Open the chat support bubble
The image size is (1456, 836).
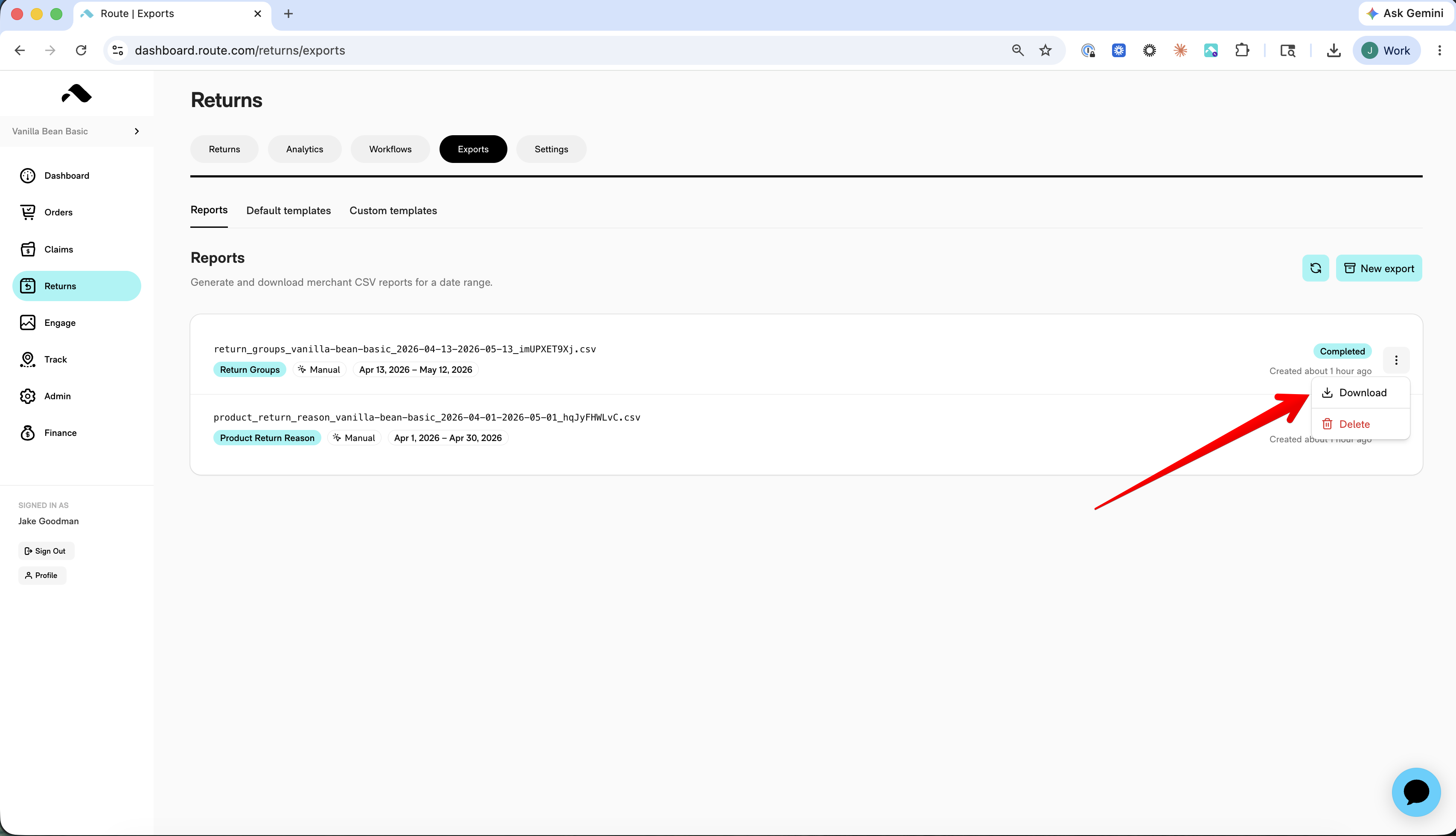[x=1416, y=792]
